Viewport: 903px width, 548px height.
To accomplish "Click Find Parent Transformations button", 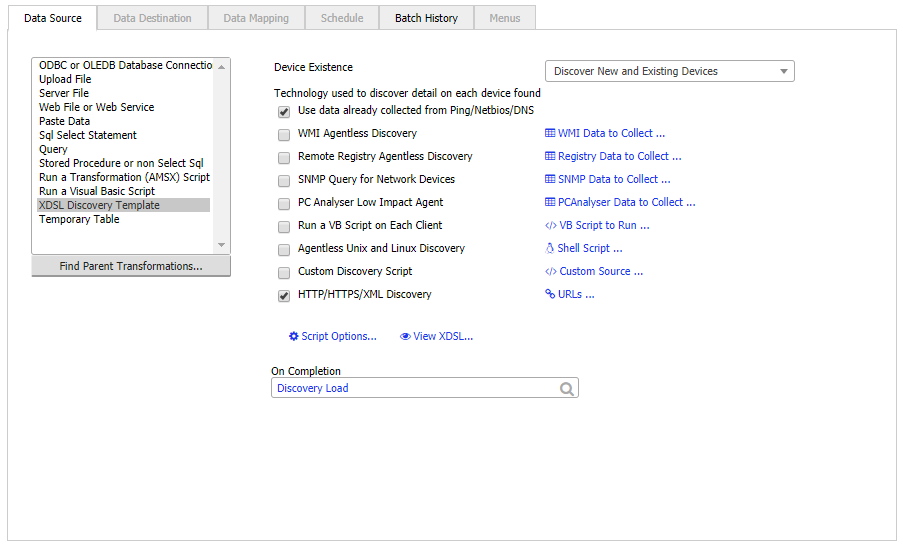I will coord(131,267).
